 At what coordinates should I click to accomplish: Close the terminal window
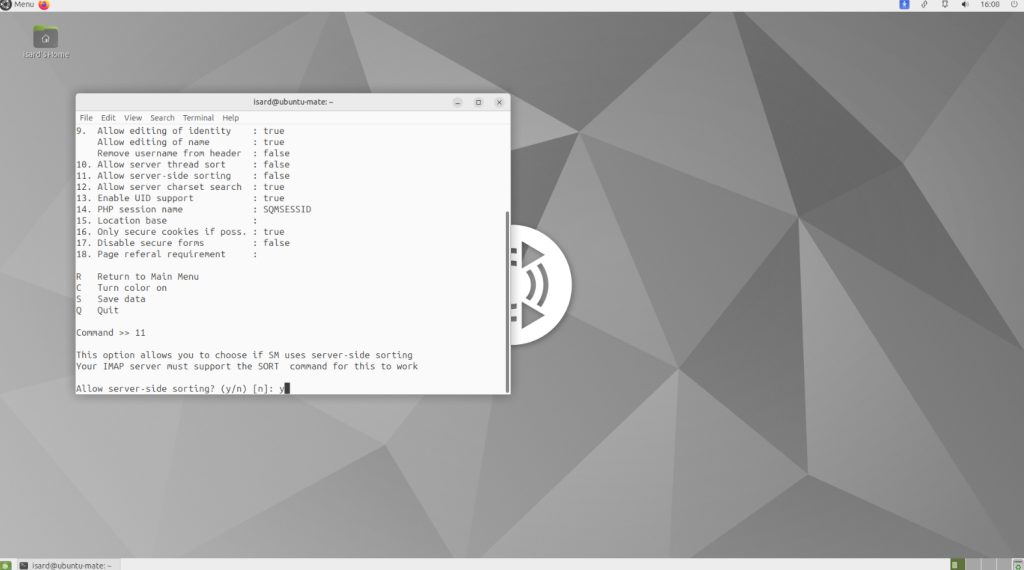[x=499, y=103]
